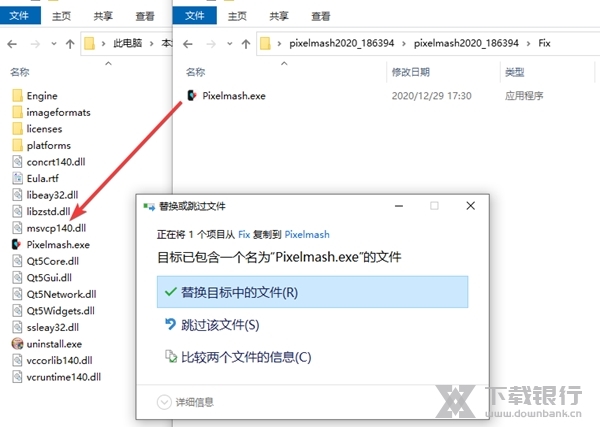Select the uninstall.exe file name
The image size is (600, 427).
pos(54,344)
